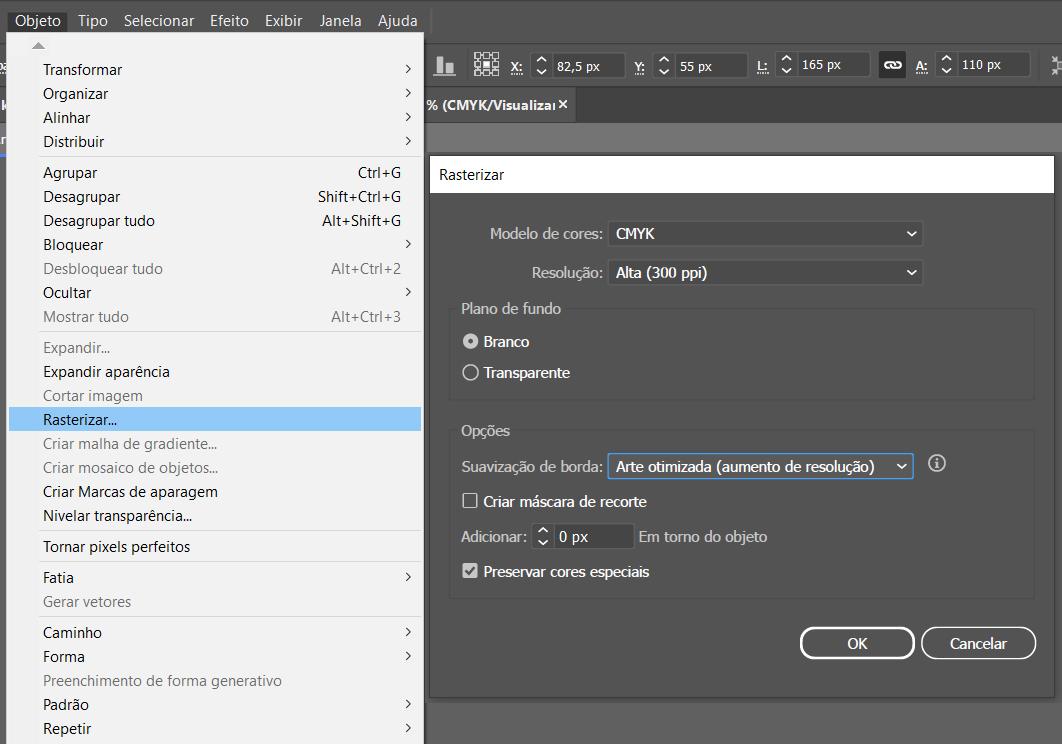Click the Adicionar px stepper arrows
The width and height of the screenshot is (1062, 744).
(542, 537)
